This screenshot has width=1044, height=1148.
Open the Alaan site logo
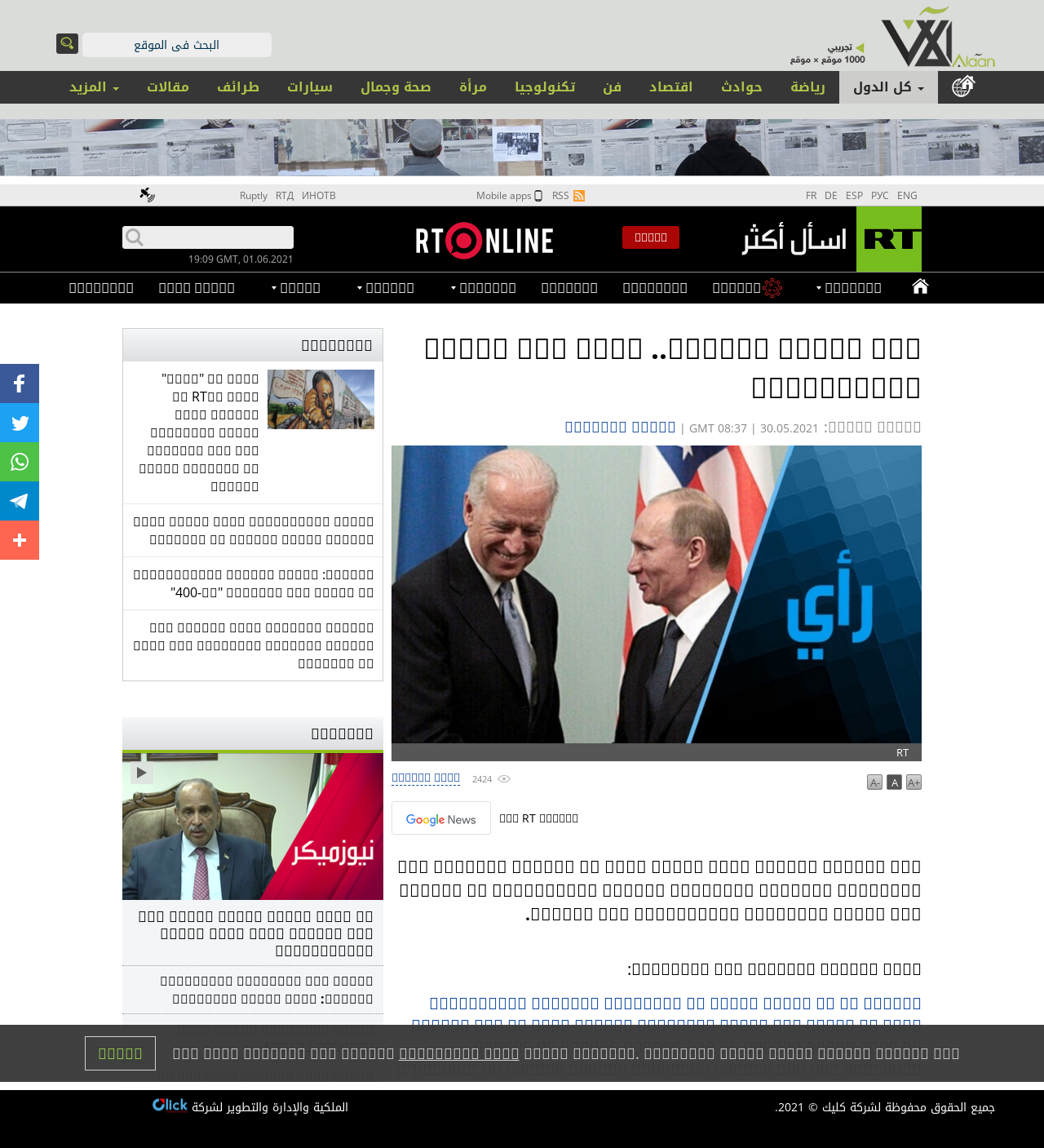938,38
